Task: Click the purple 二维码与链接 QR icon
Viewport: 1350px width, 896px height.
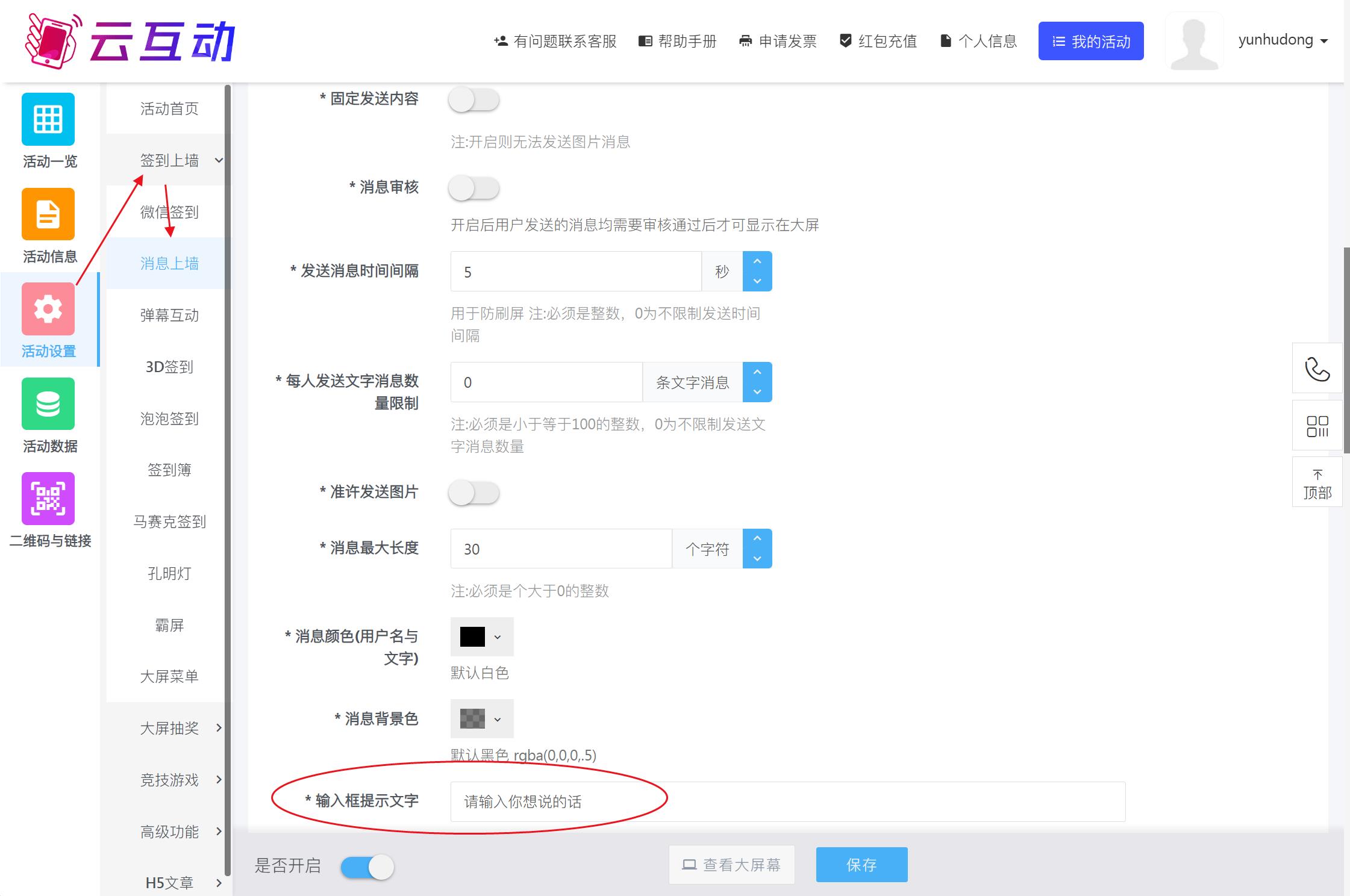Action: click(x=48, y=499)
